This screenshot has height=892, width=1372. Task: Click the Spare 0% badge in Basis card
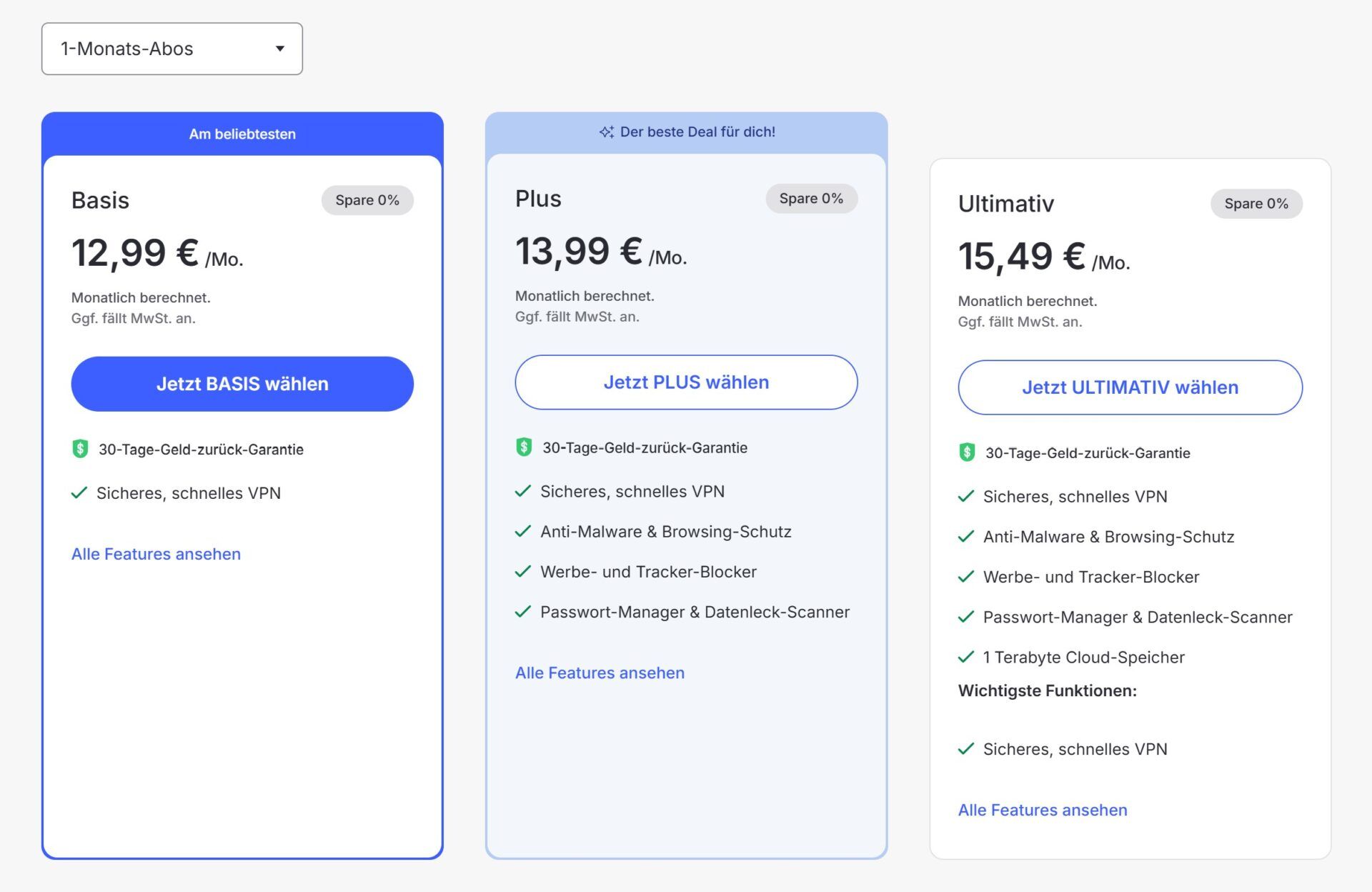pos(367,200)
